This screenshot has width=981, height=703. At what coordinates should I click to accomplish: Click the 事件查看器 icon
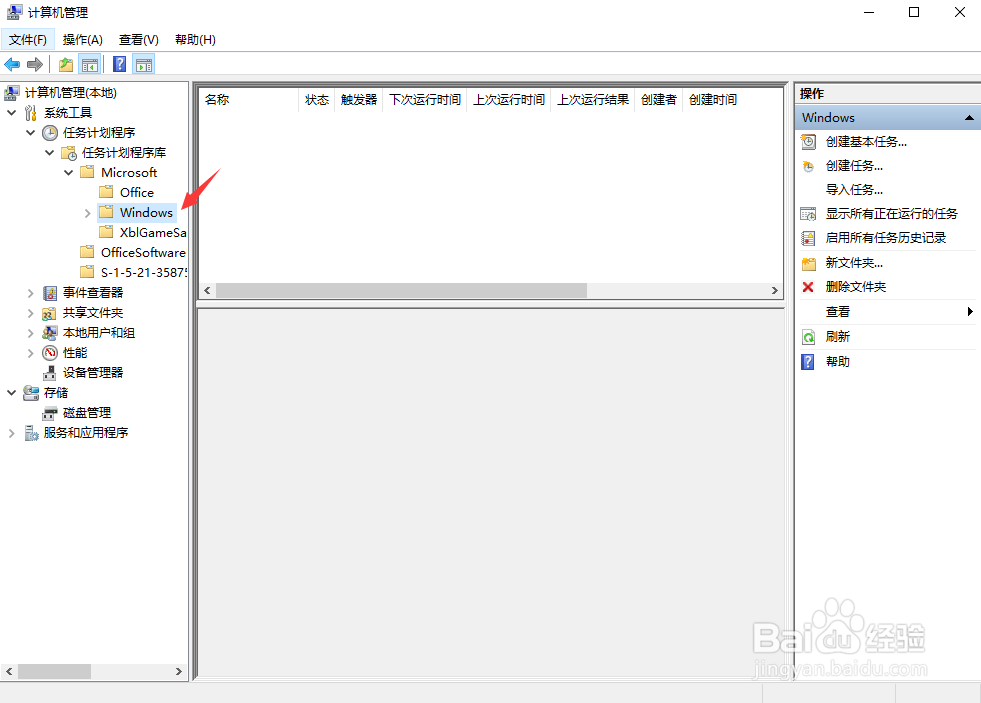[x=50, y=293]
